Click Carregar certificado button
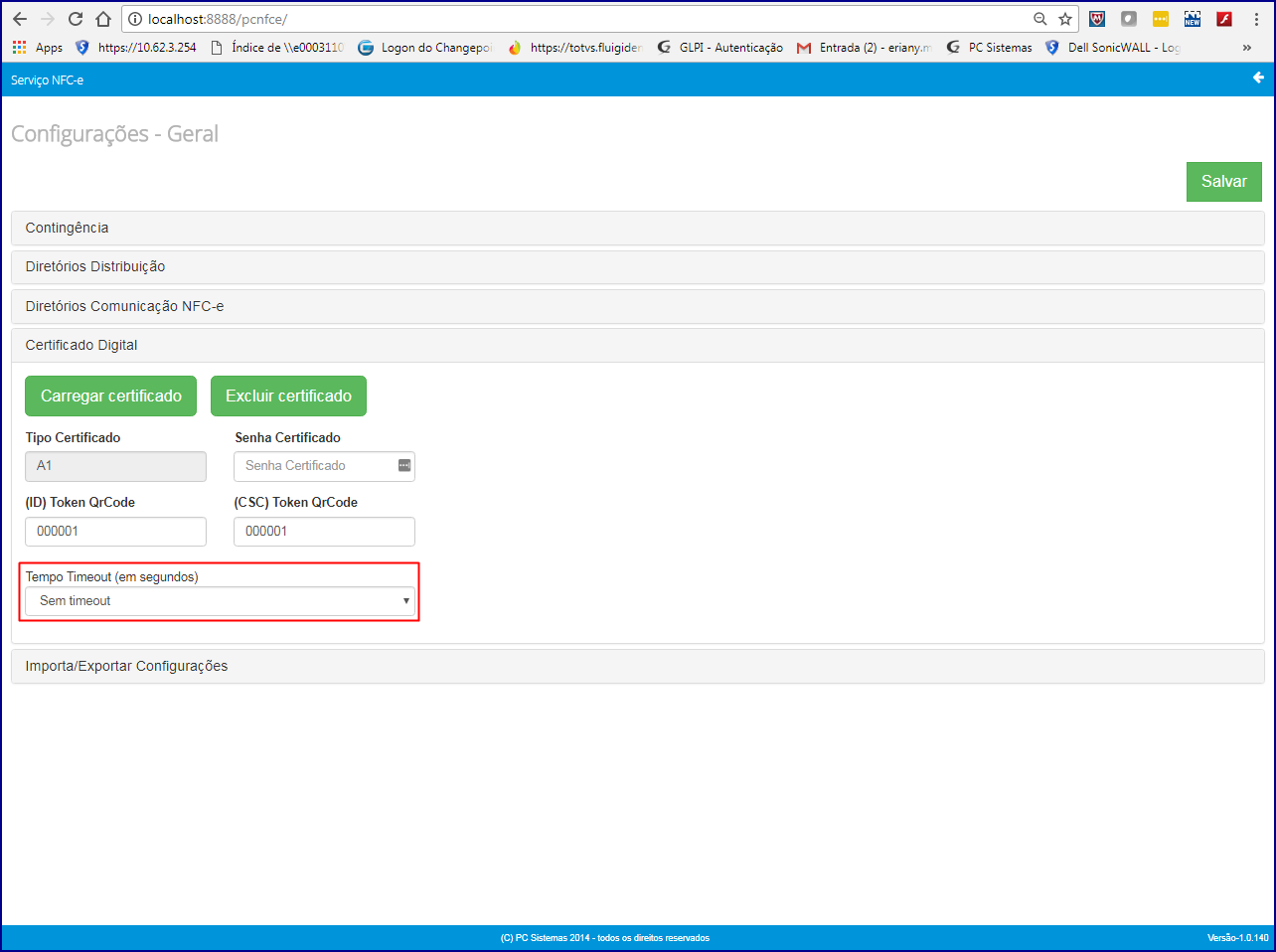 [x=110, y=396]
